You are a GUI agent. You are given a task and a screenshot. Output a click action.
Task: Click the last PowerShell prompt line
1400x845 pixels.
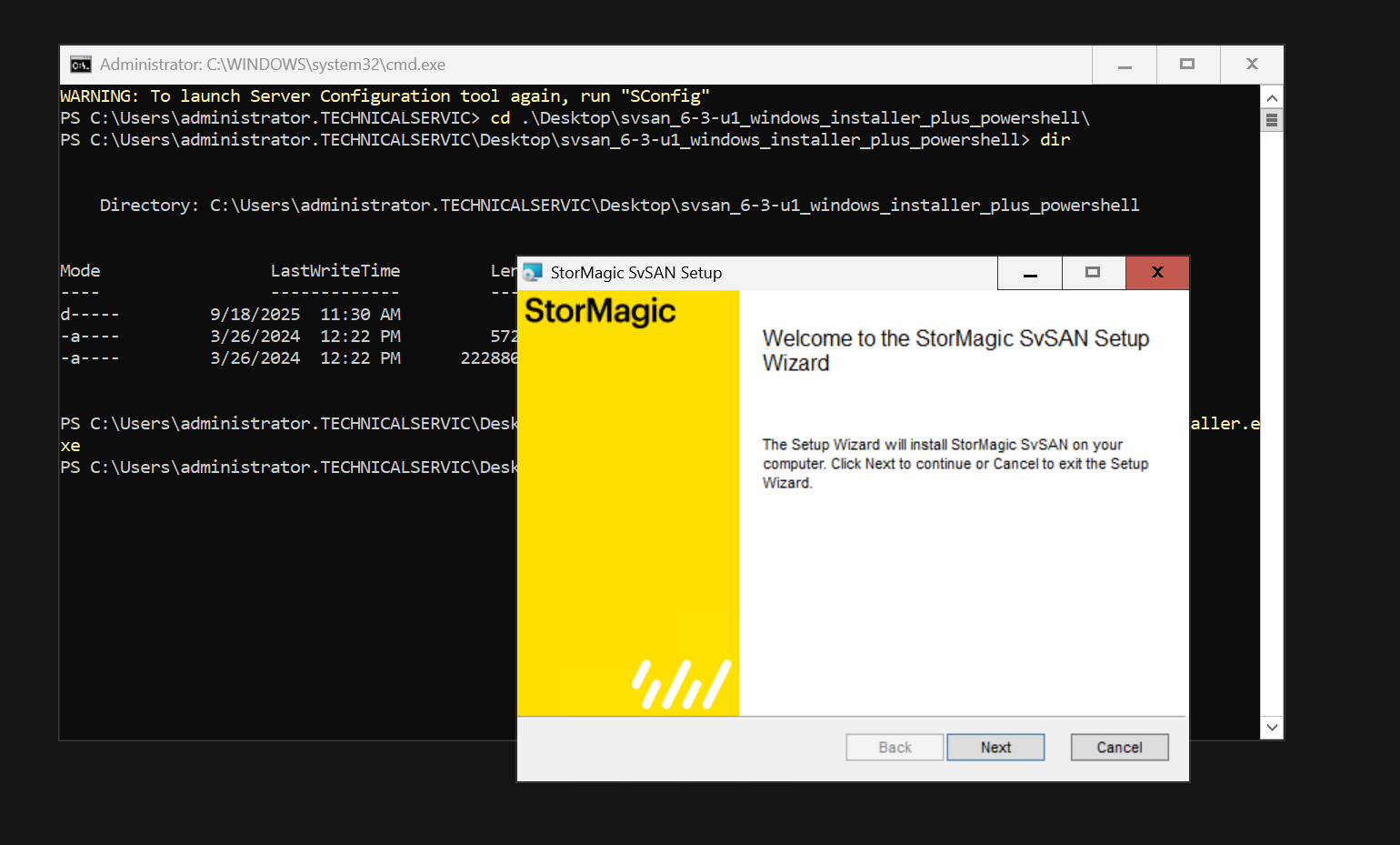pyautogui.click(x=288, y=468)
